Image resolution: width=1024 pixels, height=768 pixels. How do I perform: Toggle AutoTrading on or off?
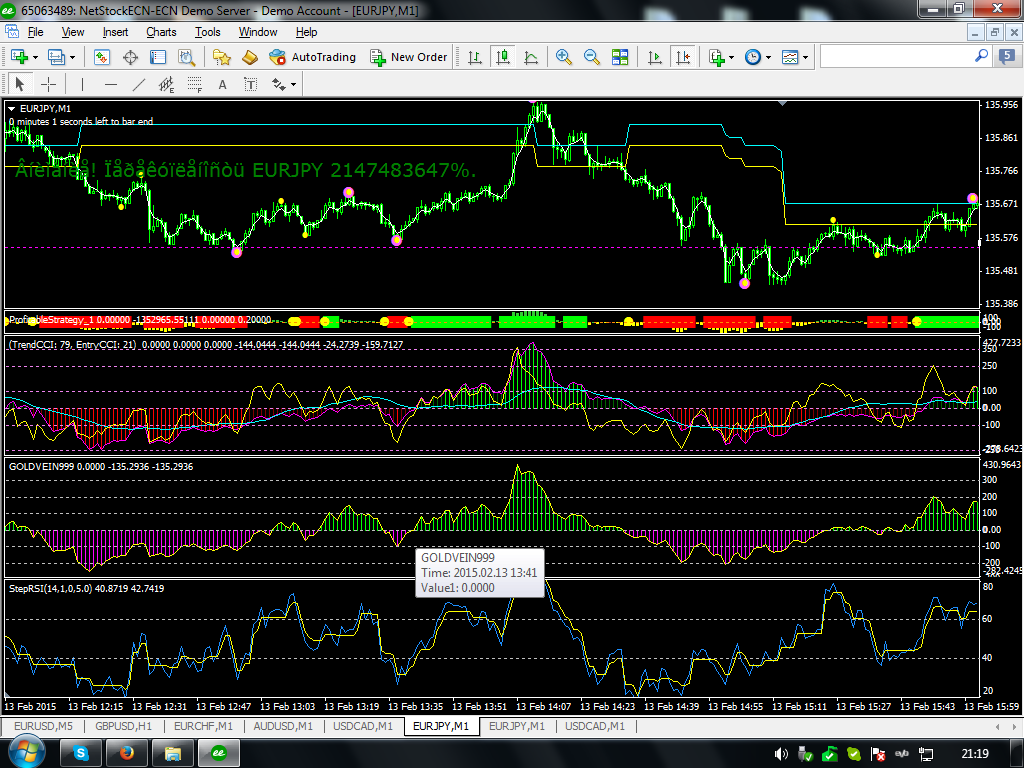[312, 57]
